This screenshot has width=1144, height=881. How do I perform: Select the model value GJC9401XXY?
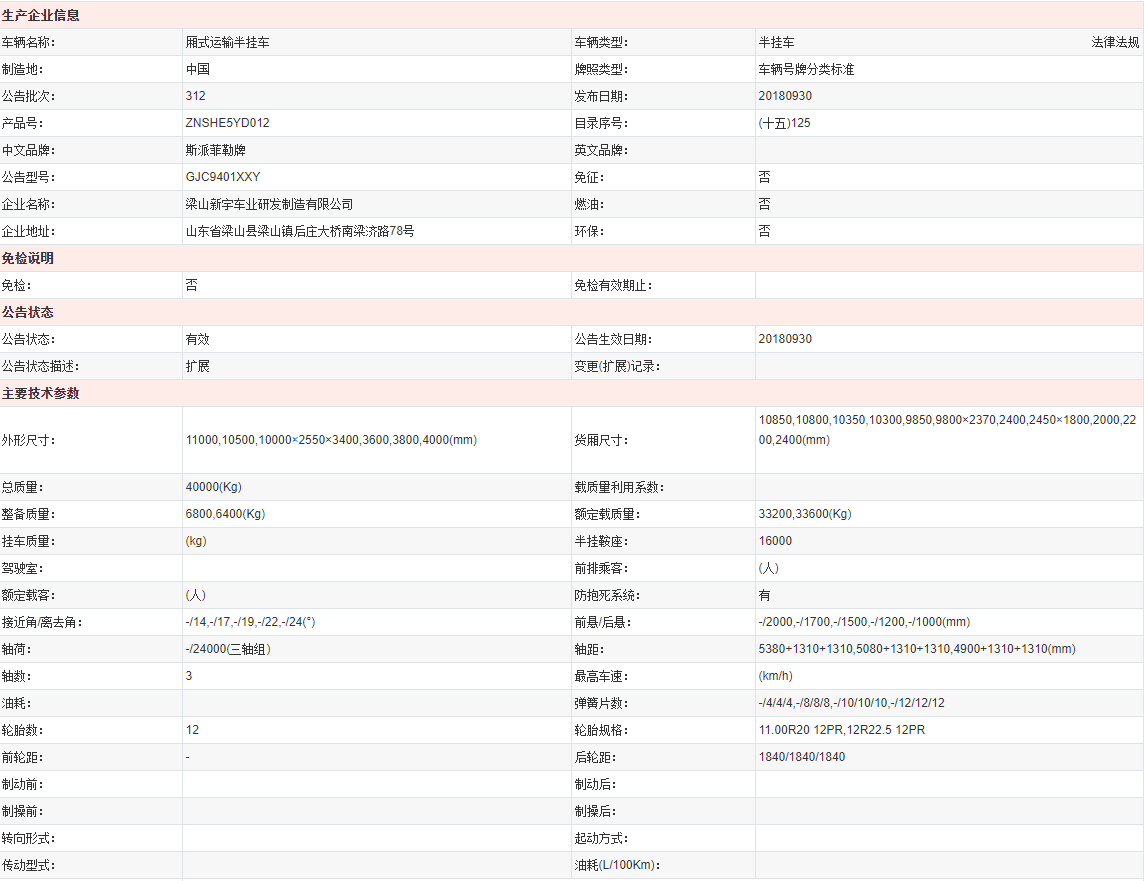tap(223, 177)
